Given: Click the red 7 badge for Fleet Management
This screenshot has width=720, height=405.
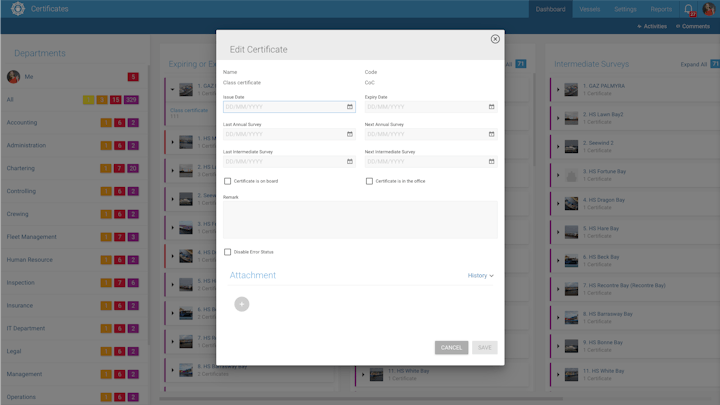Looking at the screenshot, I should coord(119,237).
